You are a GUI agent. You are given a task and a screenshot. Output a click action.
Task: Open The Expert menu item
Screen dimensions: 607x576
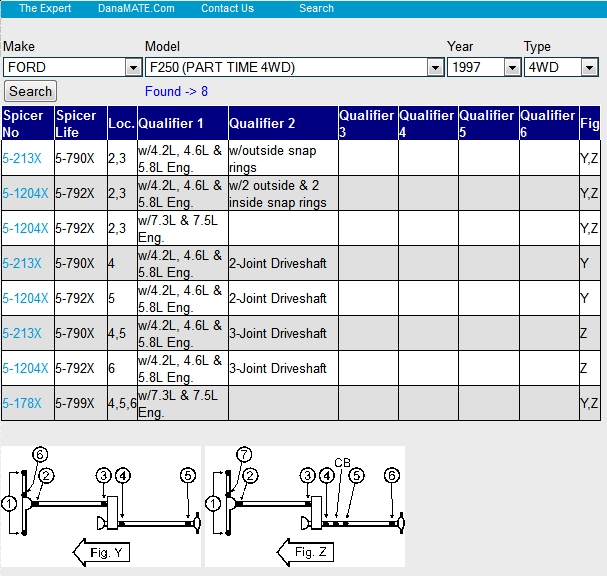[x=45, y=8]
